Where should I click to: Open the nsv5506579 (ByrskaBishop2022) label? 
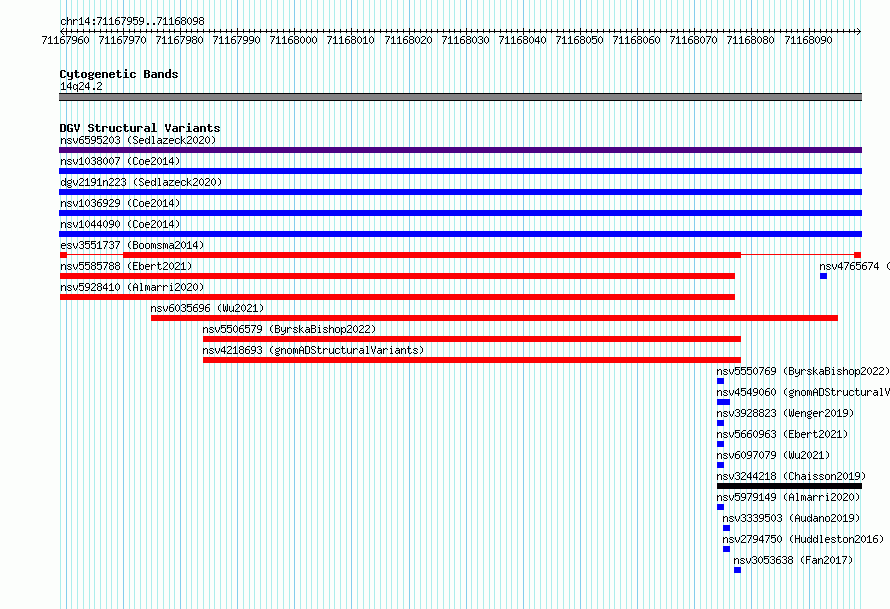point(289,329)
